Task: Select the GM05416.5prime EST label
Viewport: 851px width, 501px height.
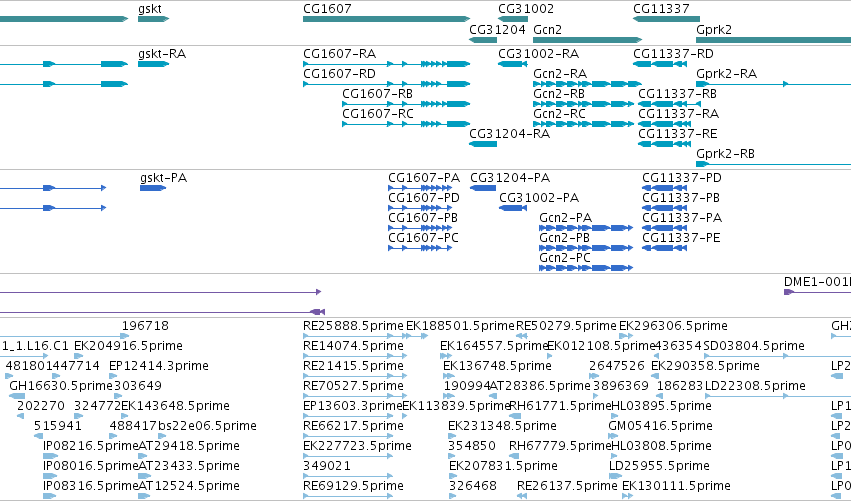Action: click(661, 426)
